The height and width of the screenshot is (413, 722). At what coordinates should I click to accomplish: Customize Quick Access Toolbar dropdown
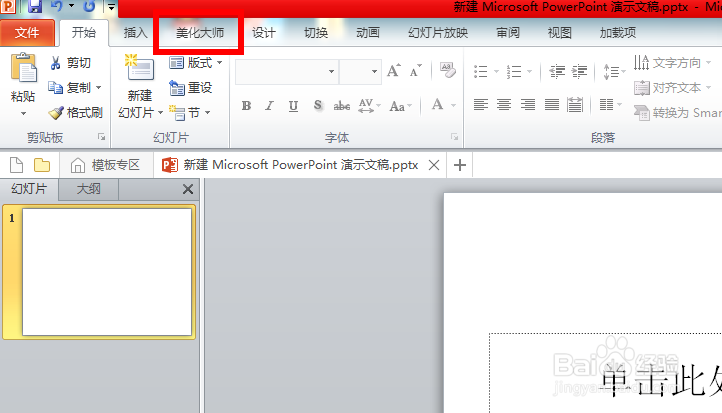tap(111, 7)
